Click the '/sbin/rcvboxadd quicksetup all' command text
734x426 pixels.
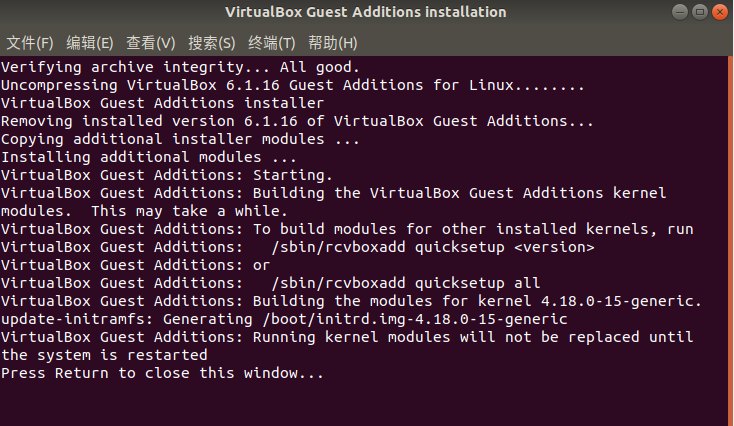pyautogui.click(x=406, y=283)
